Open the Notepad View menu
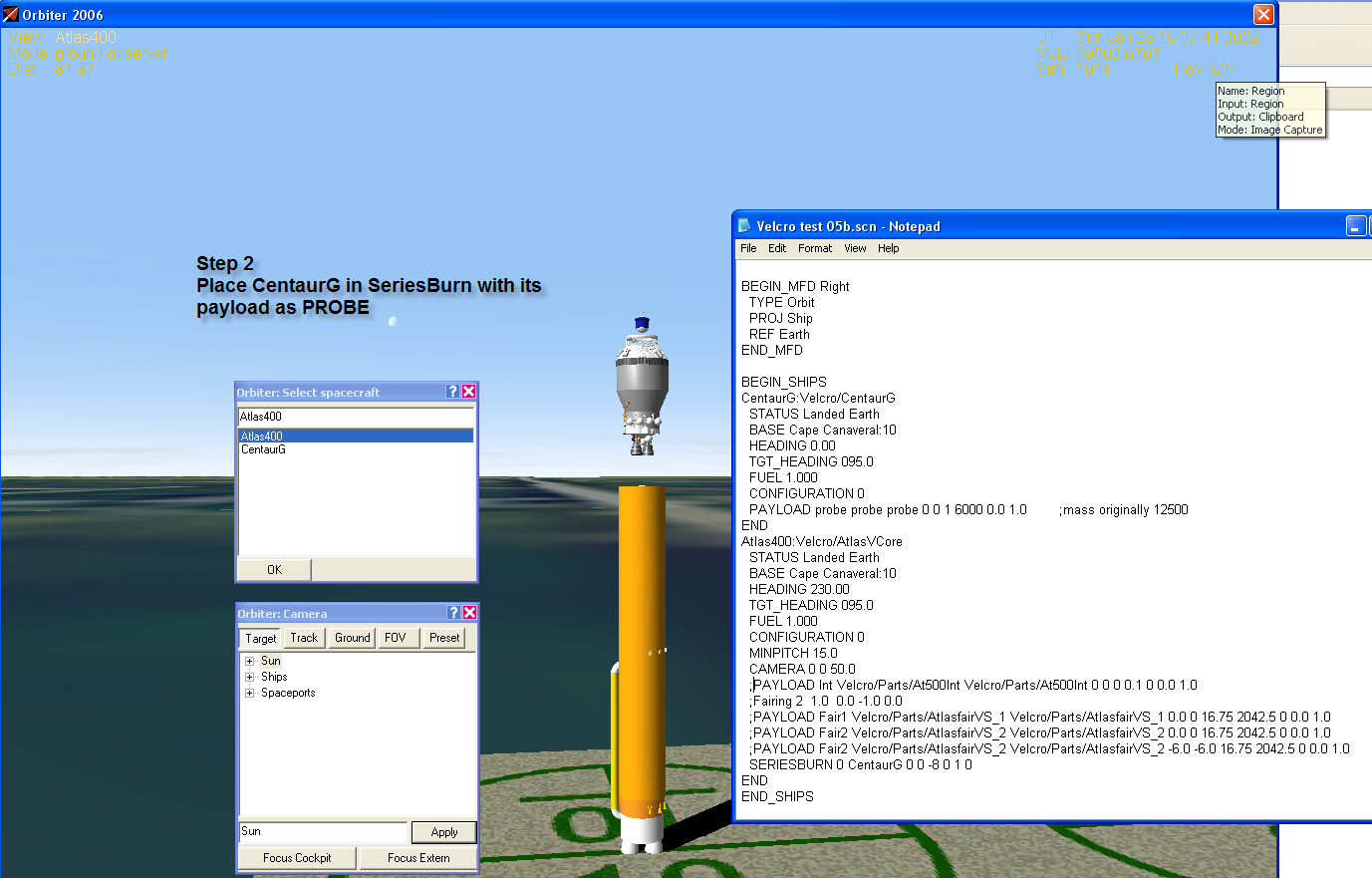 [855, 248]
